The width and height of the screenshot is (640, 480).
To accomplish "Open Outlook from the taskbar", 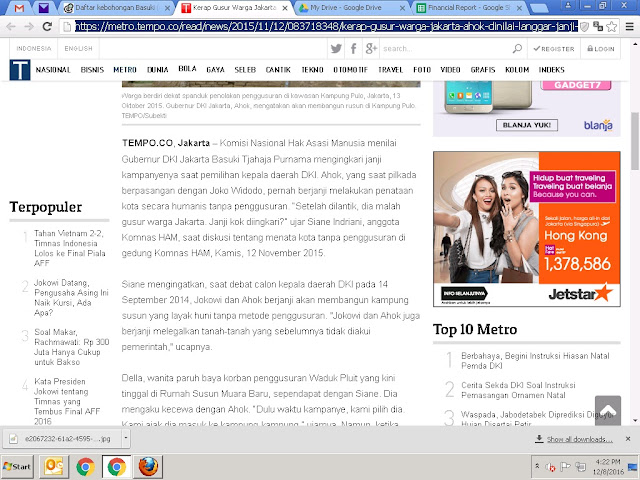I will [x=53, y=467].
